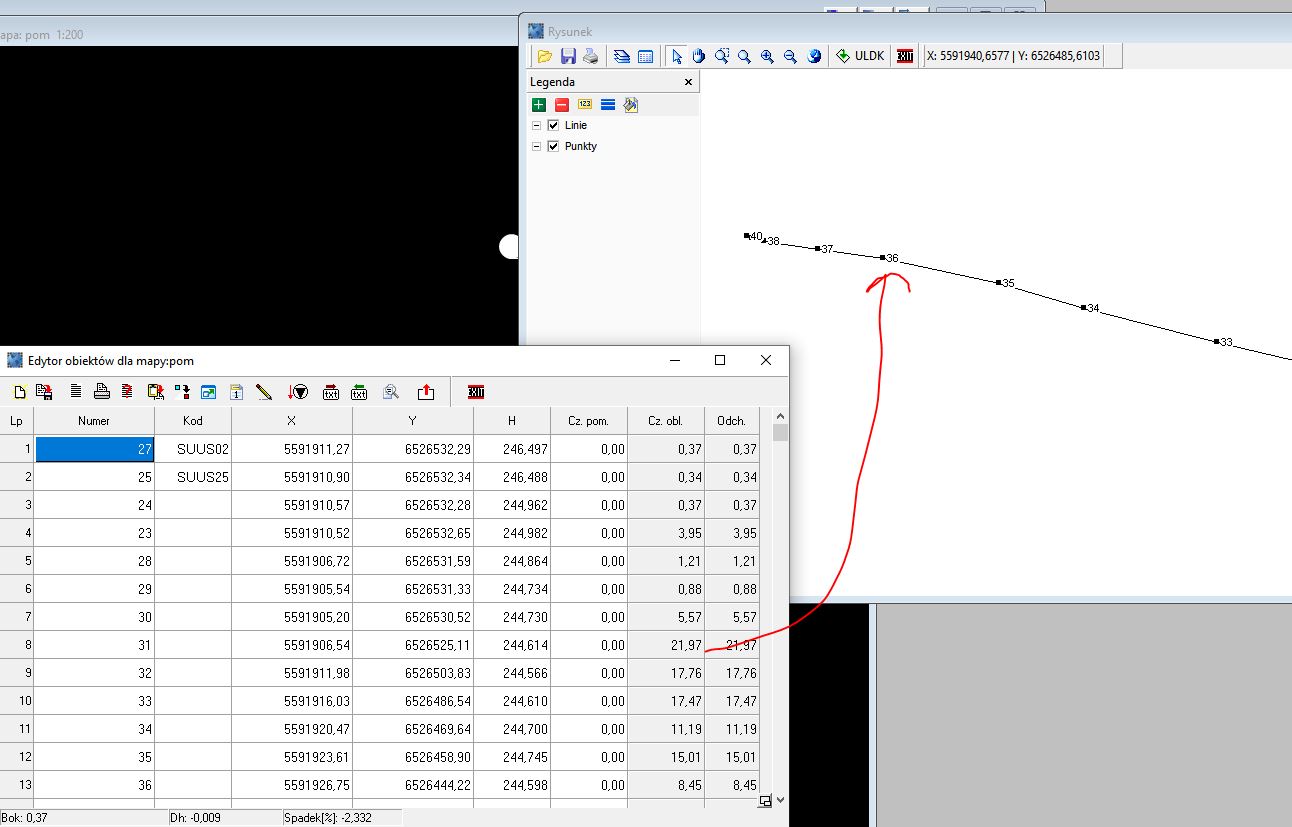Save drawing with floppy disk icon
The image size is (1292, 827).
tap(568, 56)
